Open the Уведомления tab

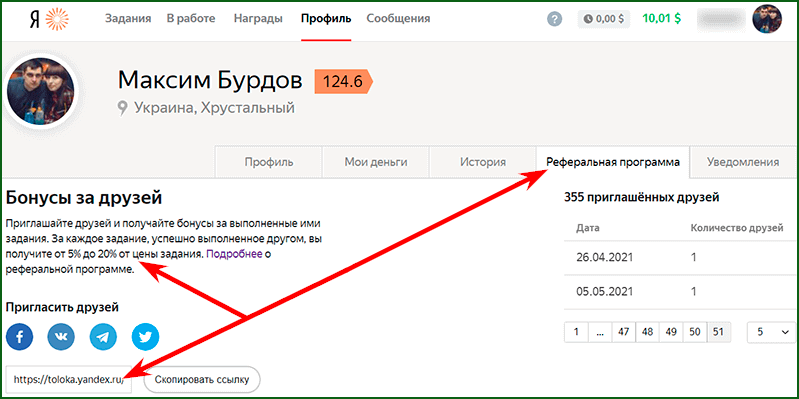(743, 162)
